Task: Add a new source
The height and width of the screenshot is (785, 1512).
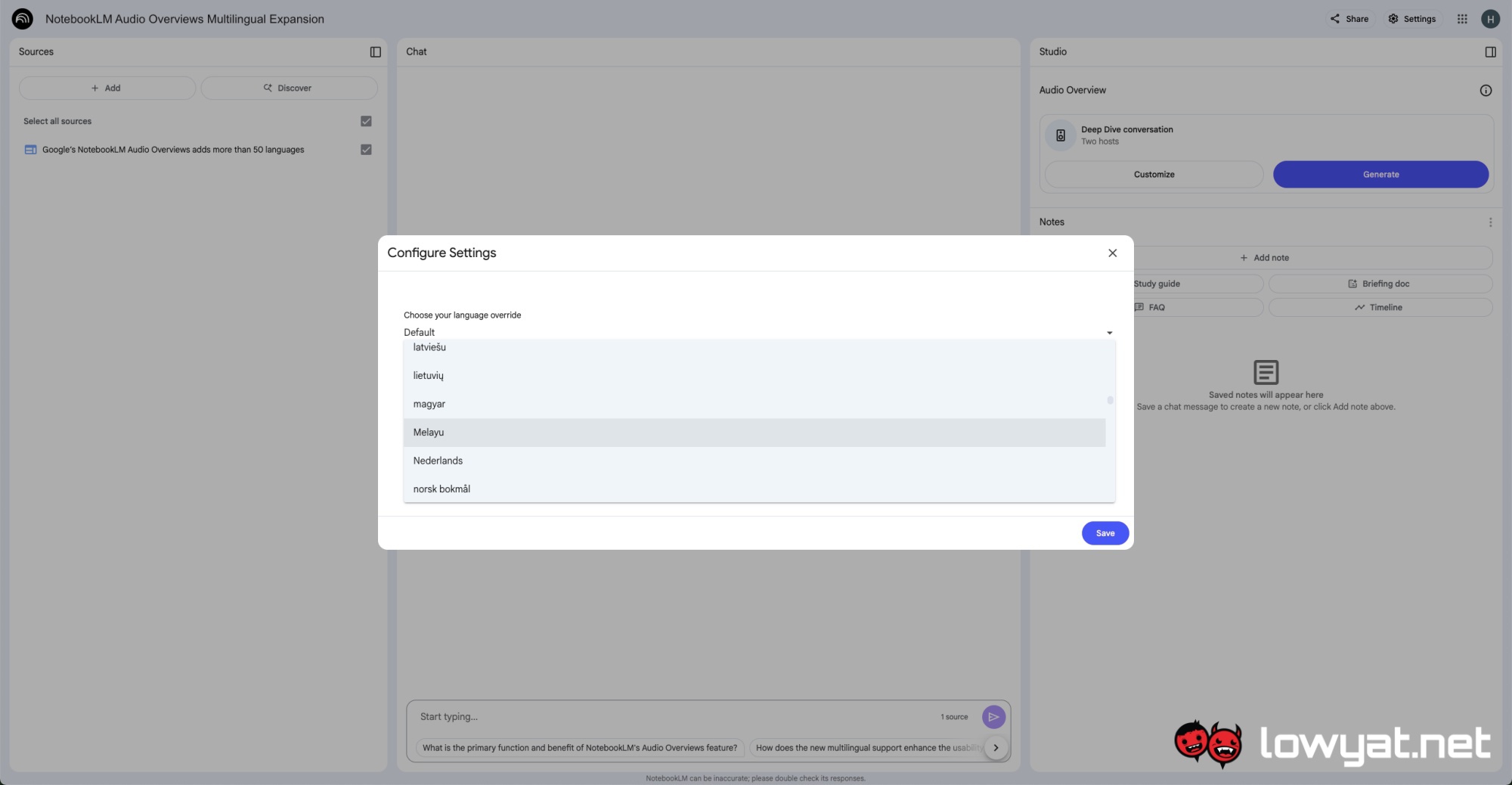Action: coord(107,88)
